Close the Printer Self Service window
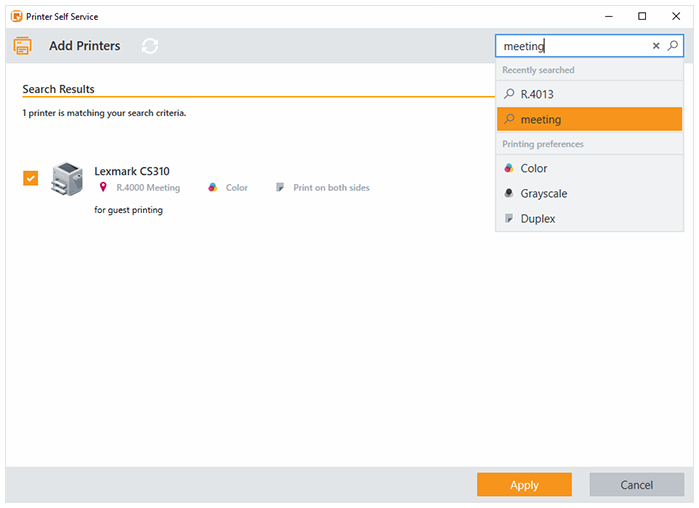Viewport: 699px width, 508px height. click(x=676, y=16)
